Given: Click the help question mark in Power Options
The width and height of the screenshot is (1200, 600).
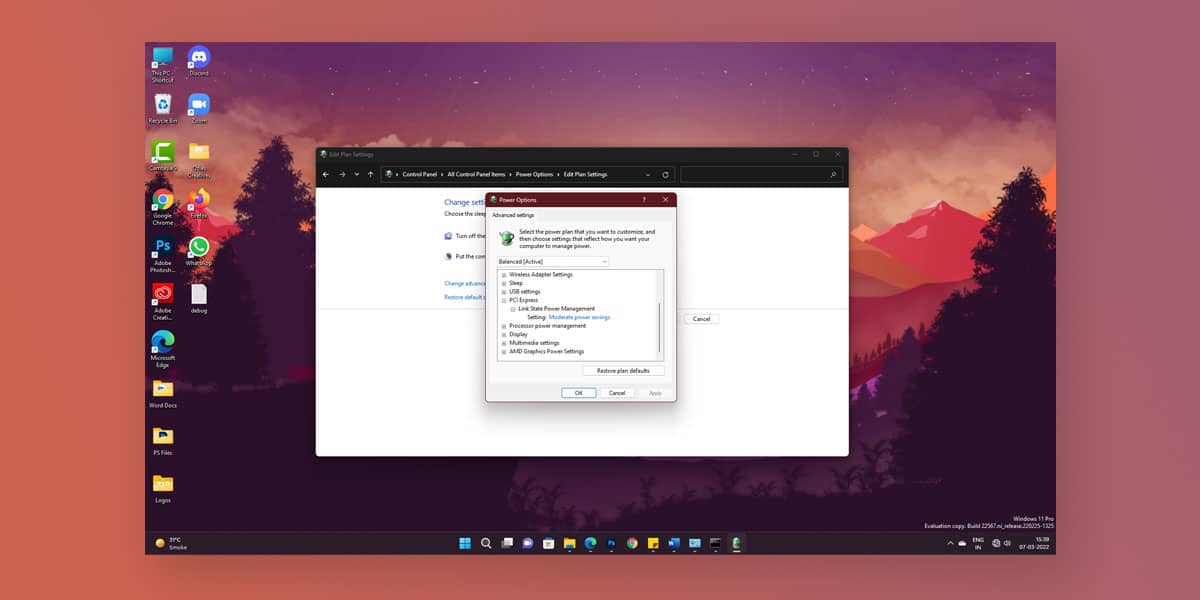Looking at the screenshot, I should point(643,200).
